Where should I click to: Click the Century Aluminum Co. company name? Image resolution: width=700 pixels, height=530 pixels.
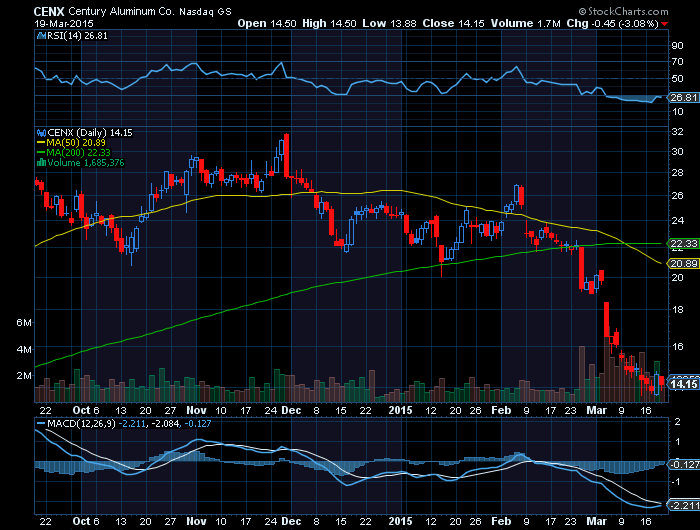point(121,11)
